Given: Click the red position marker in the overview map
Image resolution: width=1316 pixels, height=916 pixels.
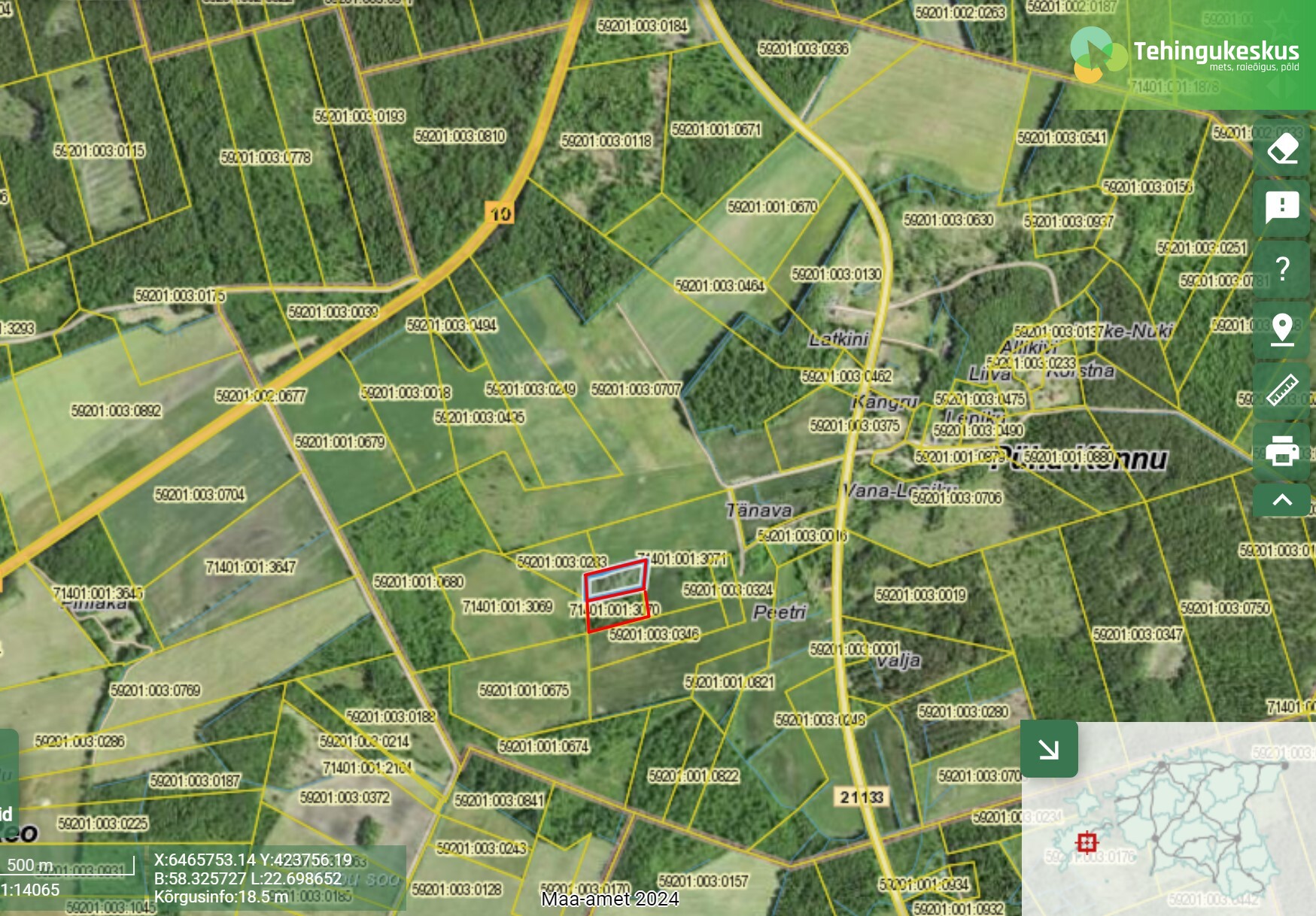Looking at the screenshot, I should click(1087, 842).
